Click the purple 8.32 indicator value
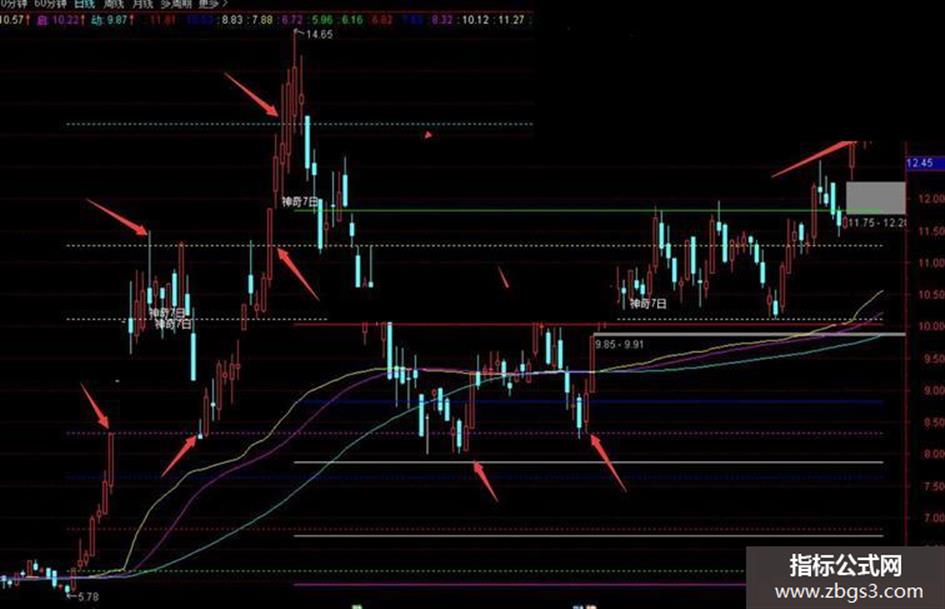Viewport: 945px width, 609px height. (x=442, y=20)
